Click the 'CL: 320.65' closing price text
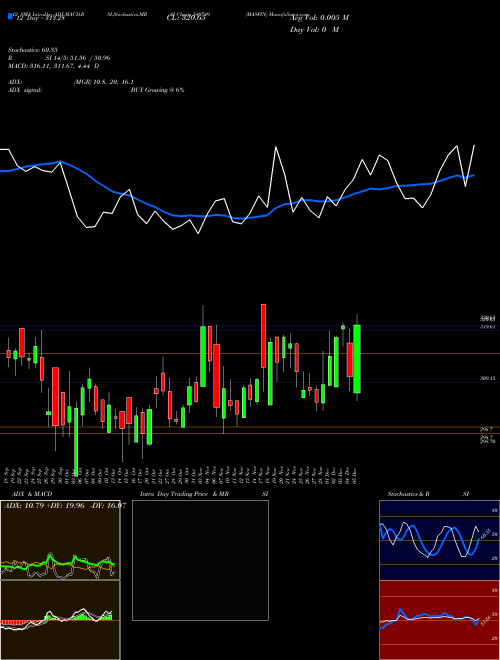 186,18
